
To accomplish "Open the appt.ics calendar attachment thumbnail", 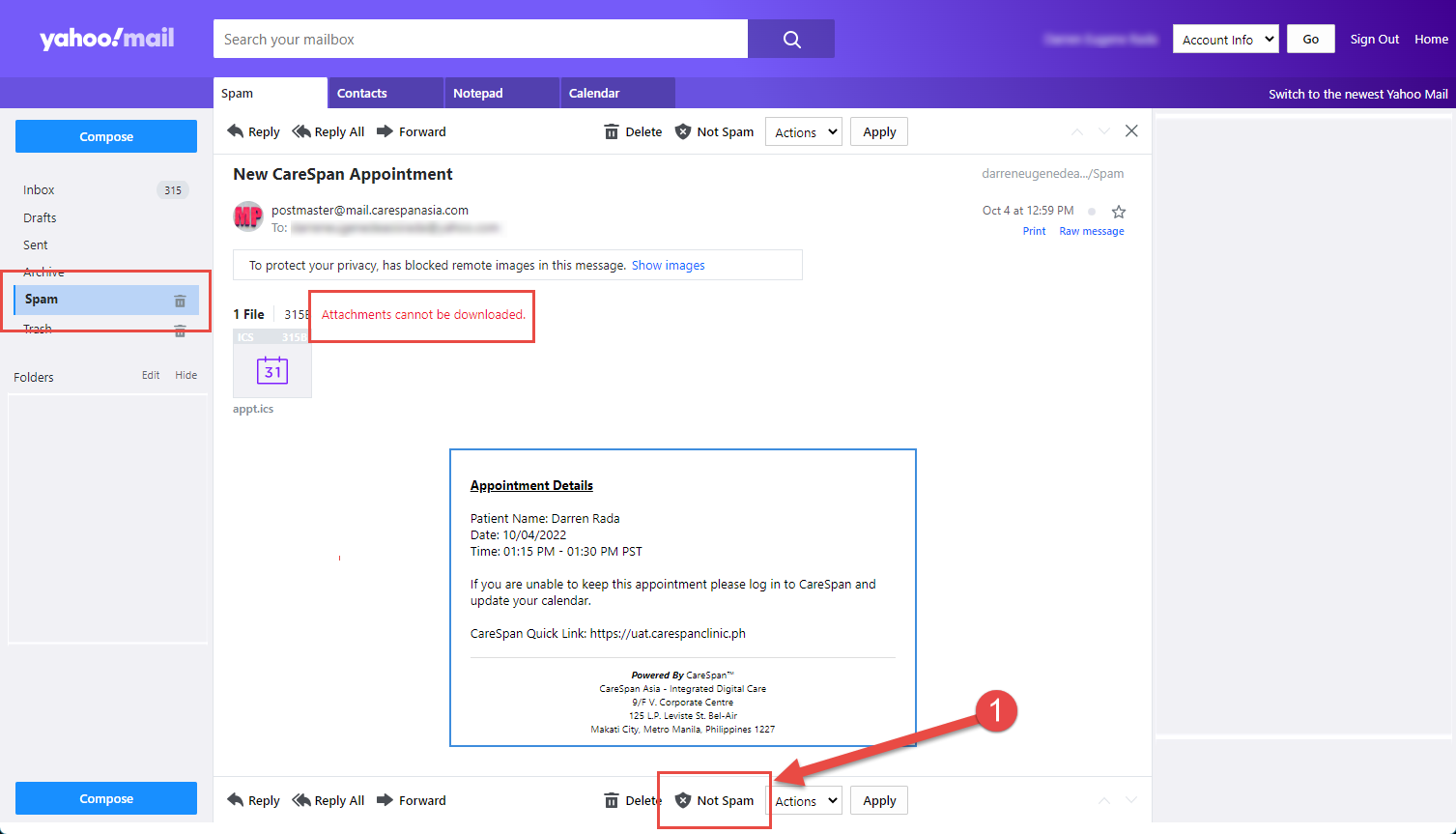I will click(272, 363).
